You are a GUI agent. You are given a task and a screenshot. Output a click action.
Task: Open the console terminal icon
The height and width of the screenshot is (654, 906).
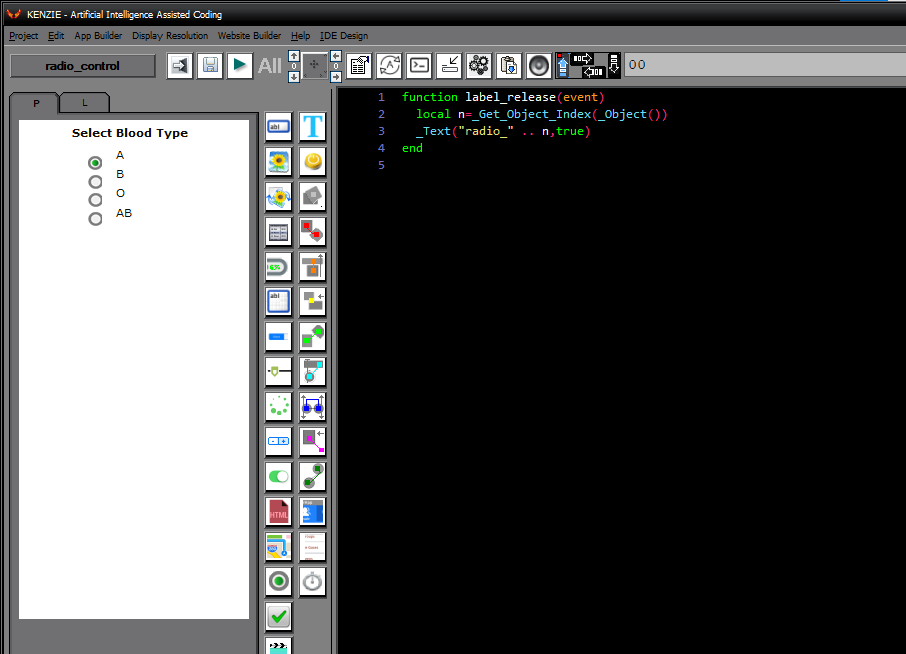tap(419, 65)
